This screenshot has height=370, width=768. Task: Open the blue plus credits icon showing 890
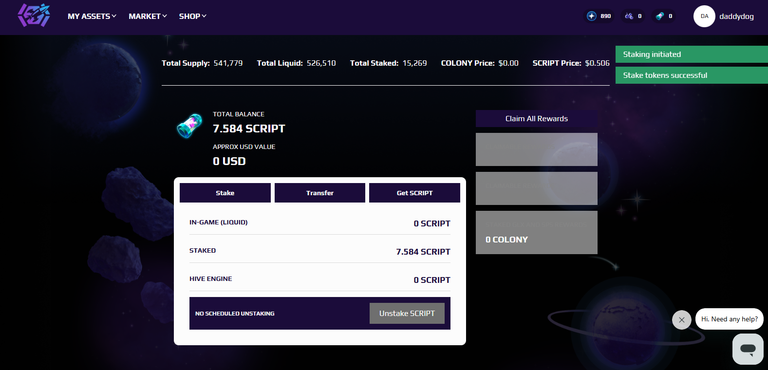click(592, 16)
